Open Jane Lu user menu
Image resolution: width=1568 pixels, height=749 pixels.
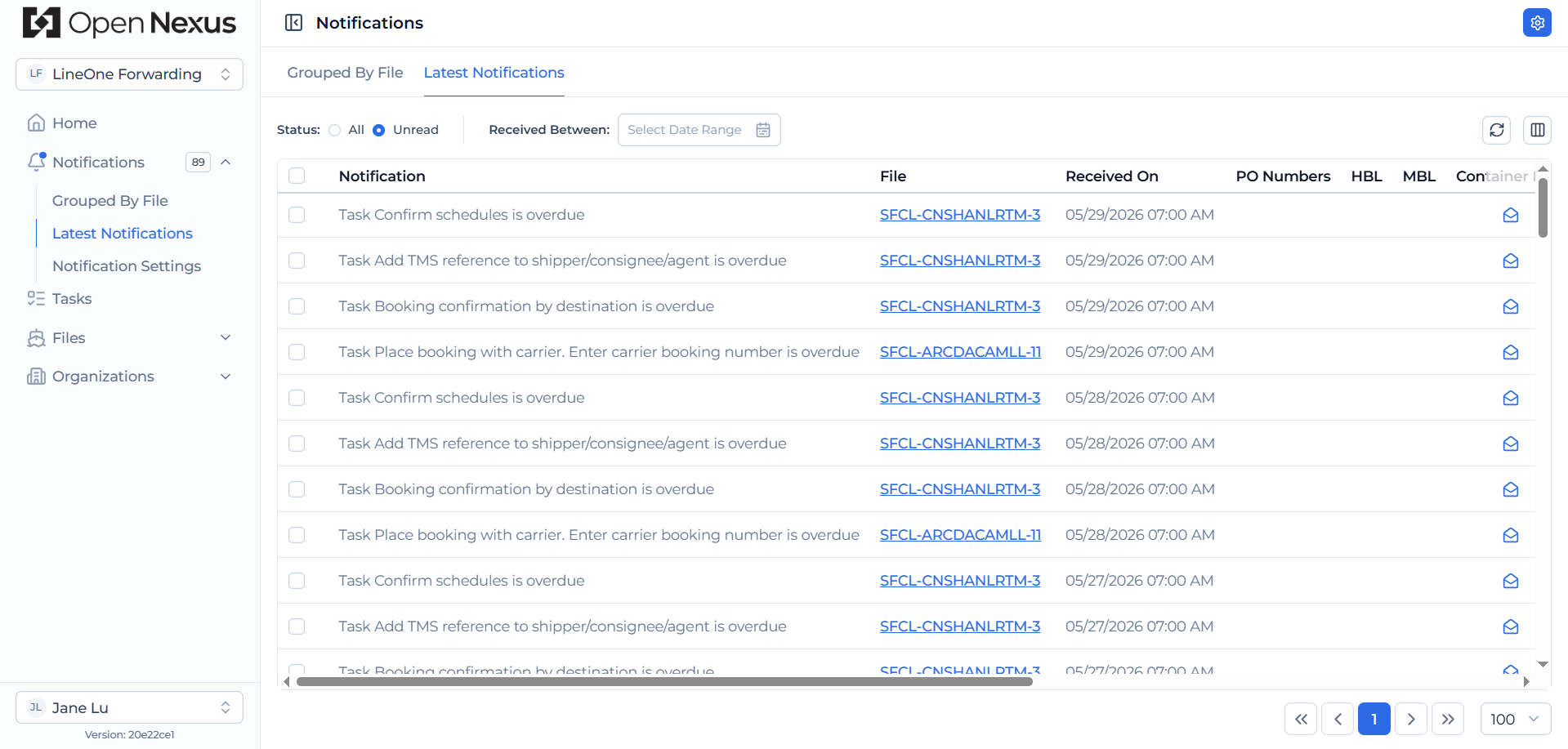[x=129, y=707]
